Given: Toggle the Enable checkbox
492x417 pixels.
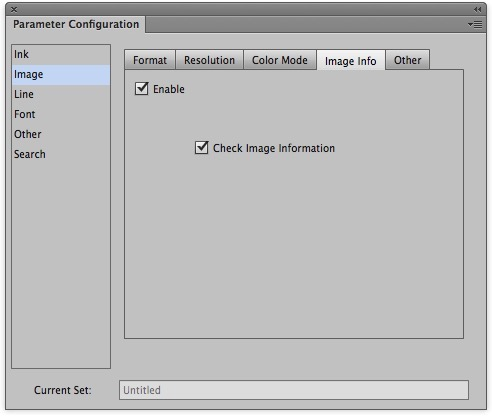Looking at the screenshot, I should point(142,89).
